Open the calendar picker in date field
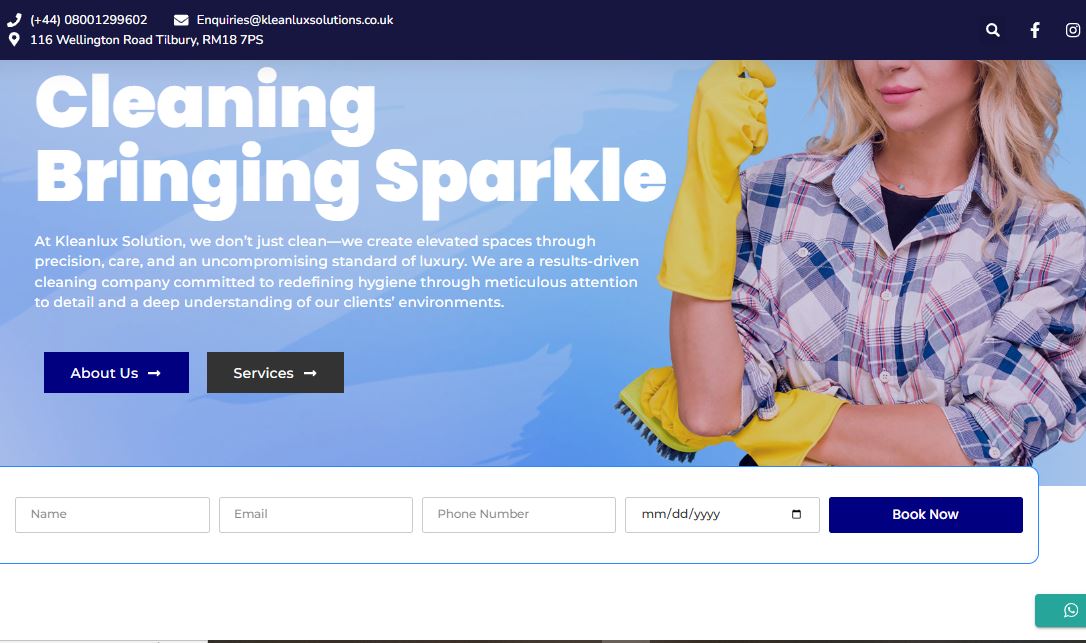 [796, 514]
